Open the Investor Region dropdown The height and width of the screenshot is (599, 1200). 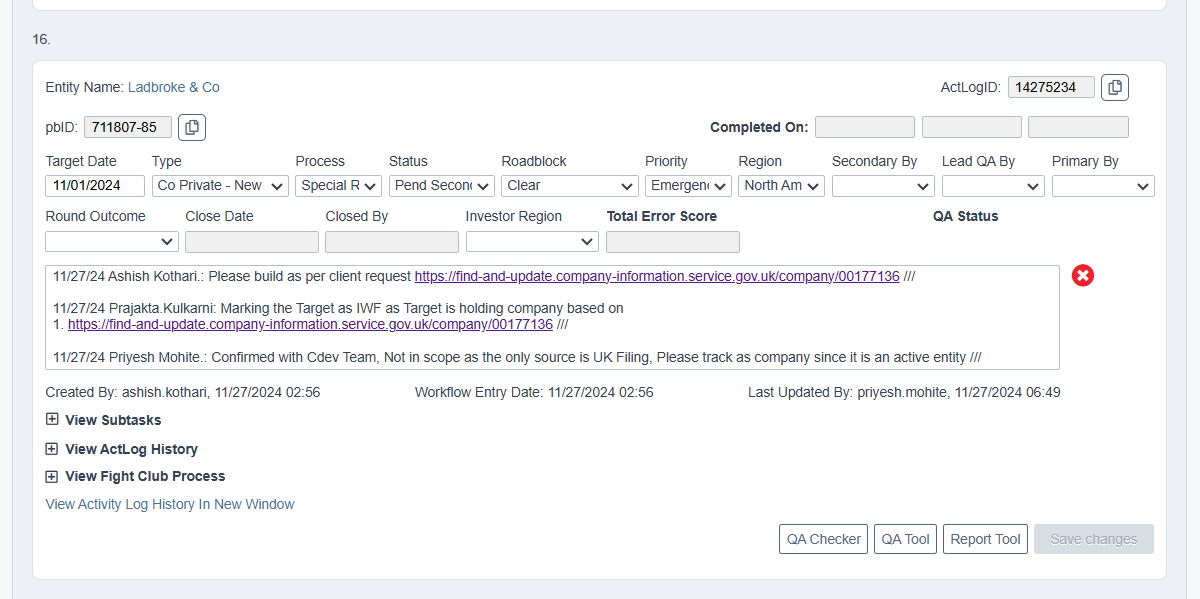532,241
